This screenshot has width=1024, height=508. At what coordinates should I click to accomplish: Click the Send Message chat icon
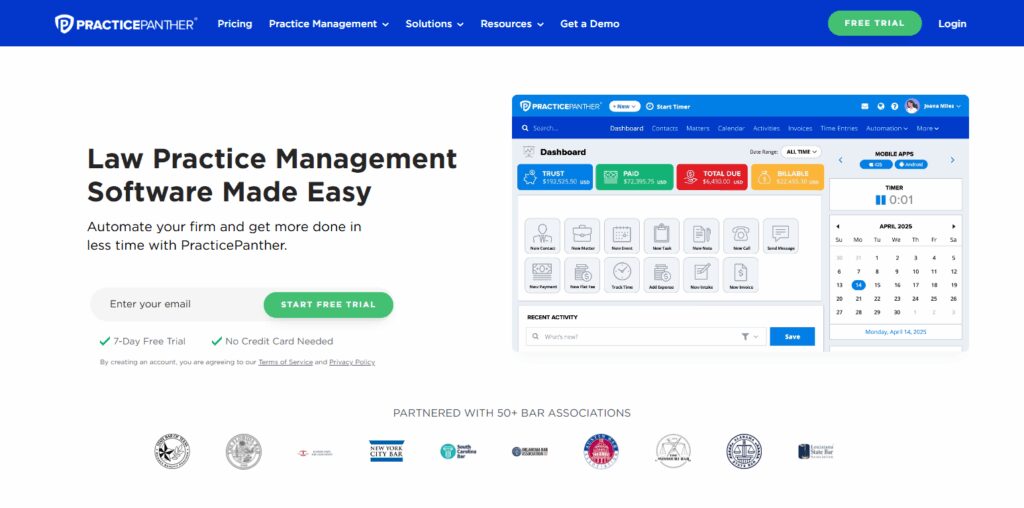click(780, 236)
